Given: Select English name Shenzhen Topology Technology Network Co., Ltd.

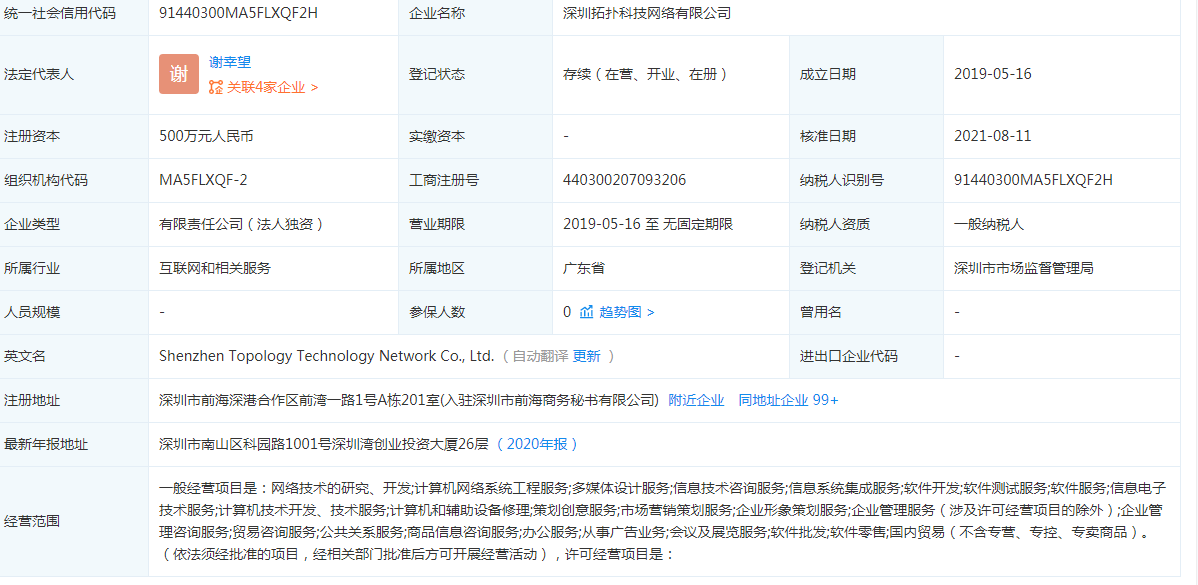Looking at the screenshot, I should point(327,356).
